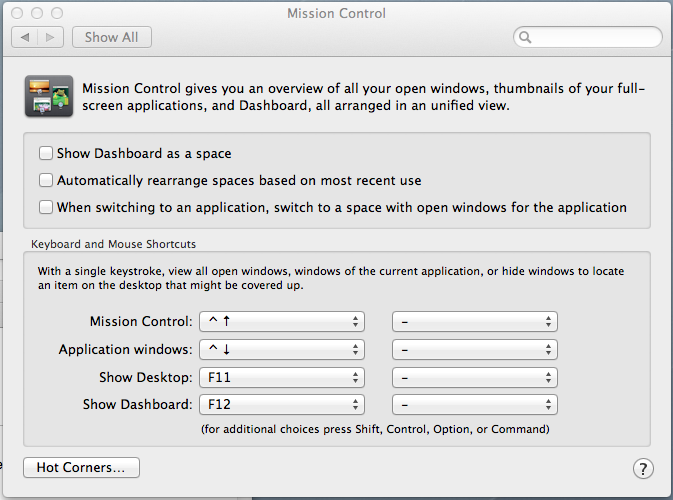Open Application windows keyboard shortcut dropdown
This screenshot has width=673, height=500.
click(282, 349)
